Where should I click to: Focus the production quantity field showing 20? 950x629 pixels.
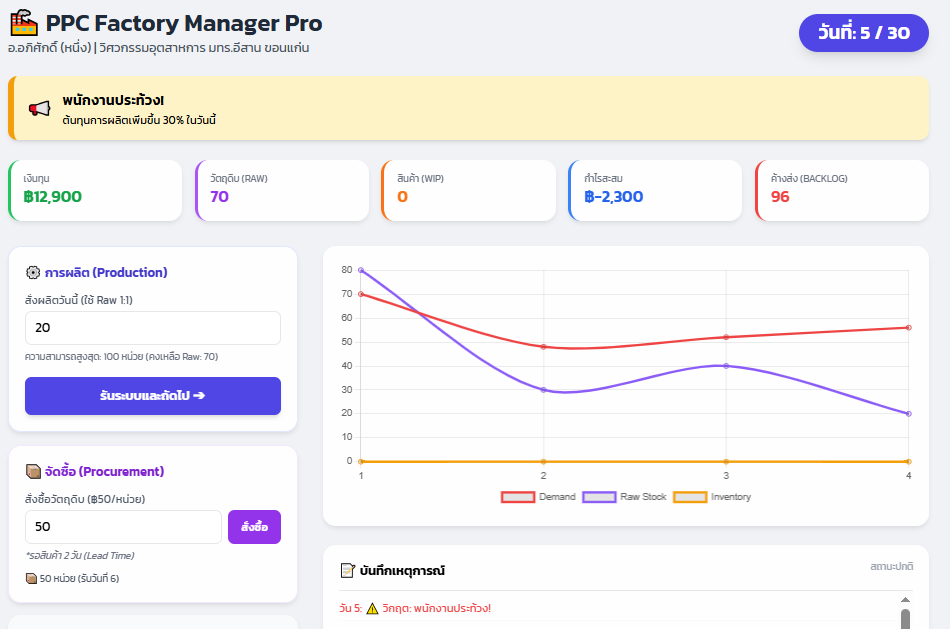(152, 328)
